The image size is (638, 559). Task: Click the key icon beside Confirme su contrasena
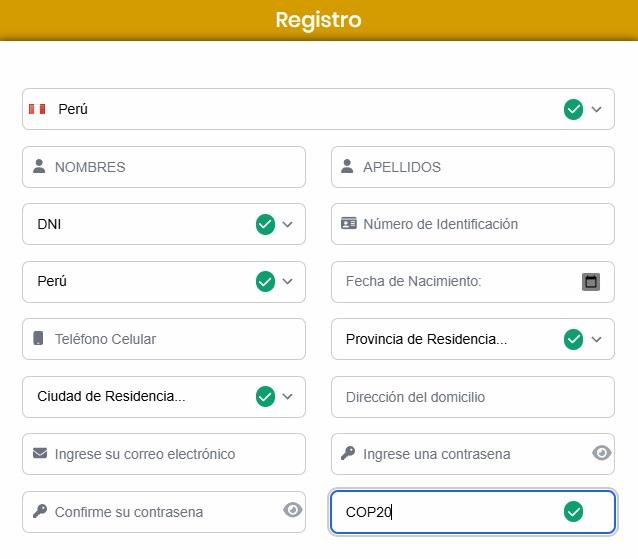coord(40,512)
